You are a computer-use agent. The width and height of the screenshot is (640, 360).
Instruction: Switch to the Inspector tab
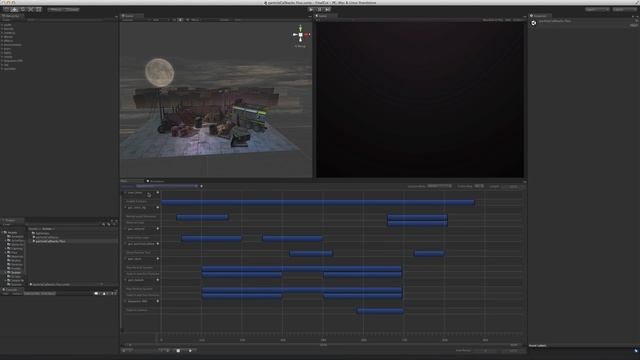(540, 16)
